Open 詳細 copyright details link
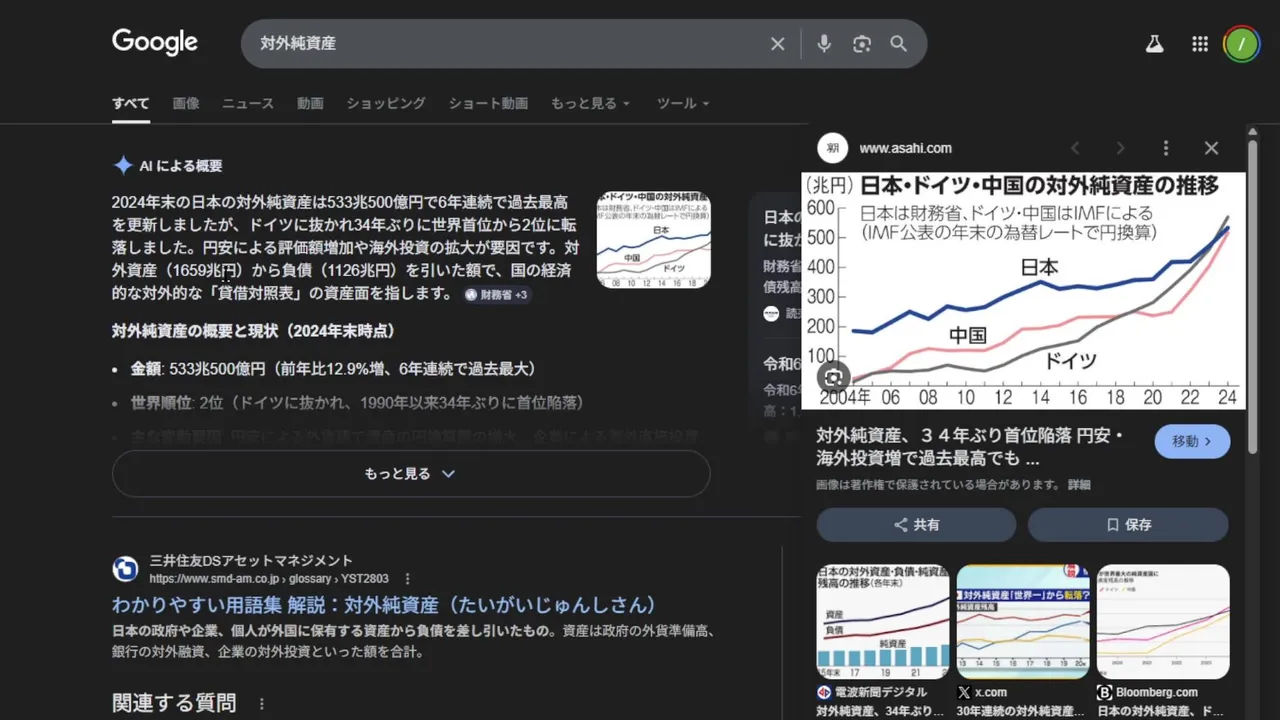The height and width of the screenshot is (720, 1280). 1079,484
